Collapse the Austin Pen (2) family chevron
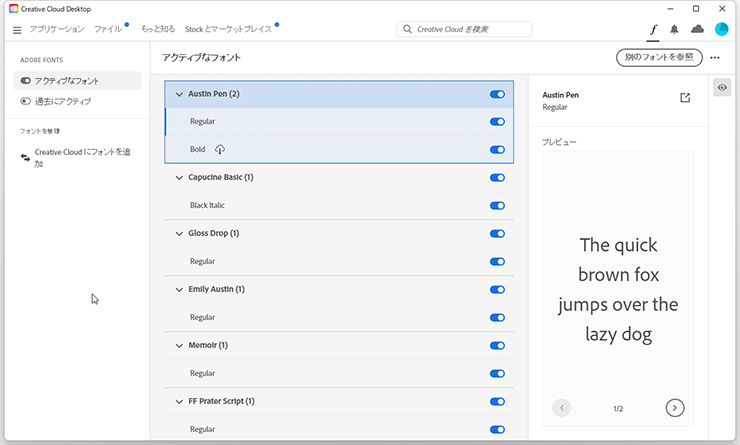 coord(179,94)
